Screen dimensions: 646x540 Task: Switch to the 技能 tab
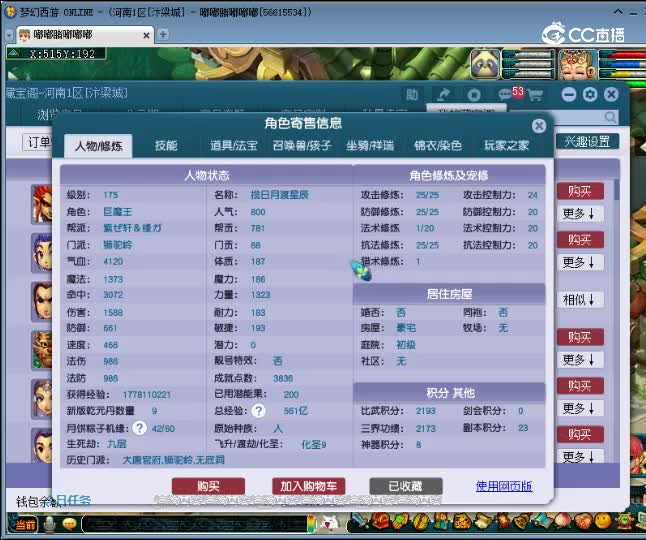click(x=166, y=145)
